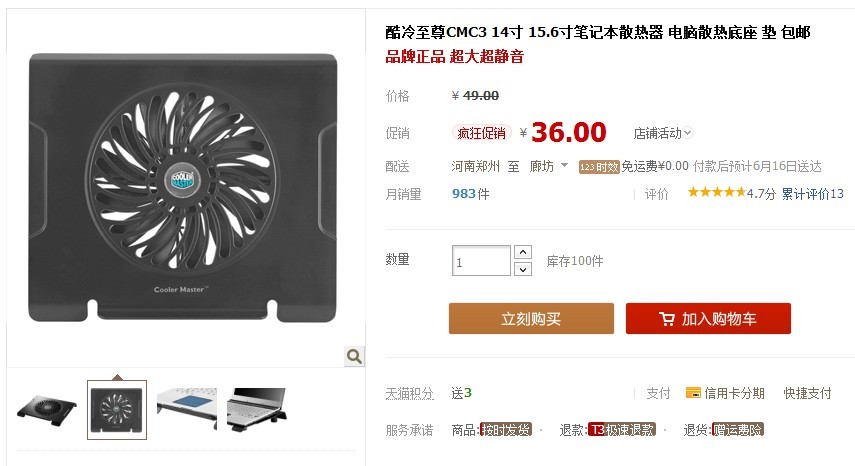Expand the 店铺活动 dropdown

[x=663, y=133]
